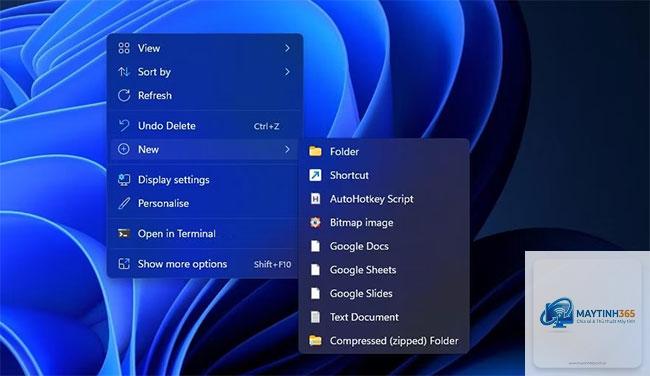The height and width of the screenshot is (376, 650).
Task: Choose Personalise from the context menu
Action: click(204, 203)
